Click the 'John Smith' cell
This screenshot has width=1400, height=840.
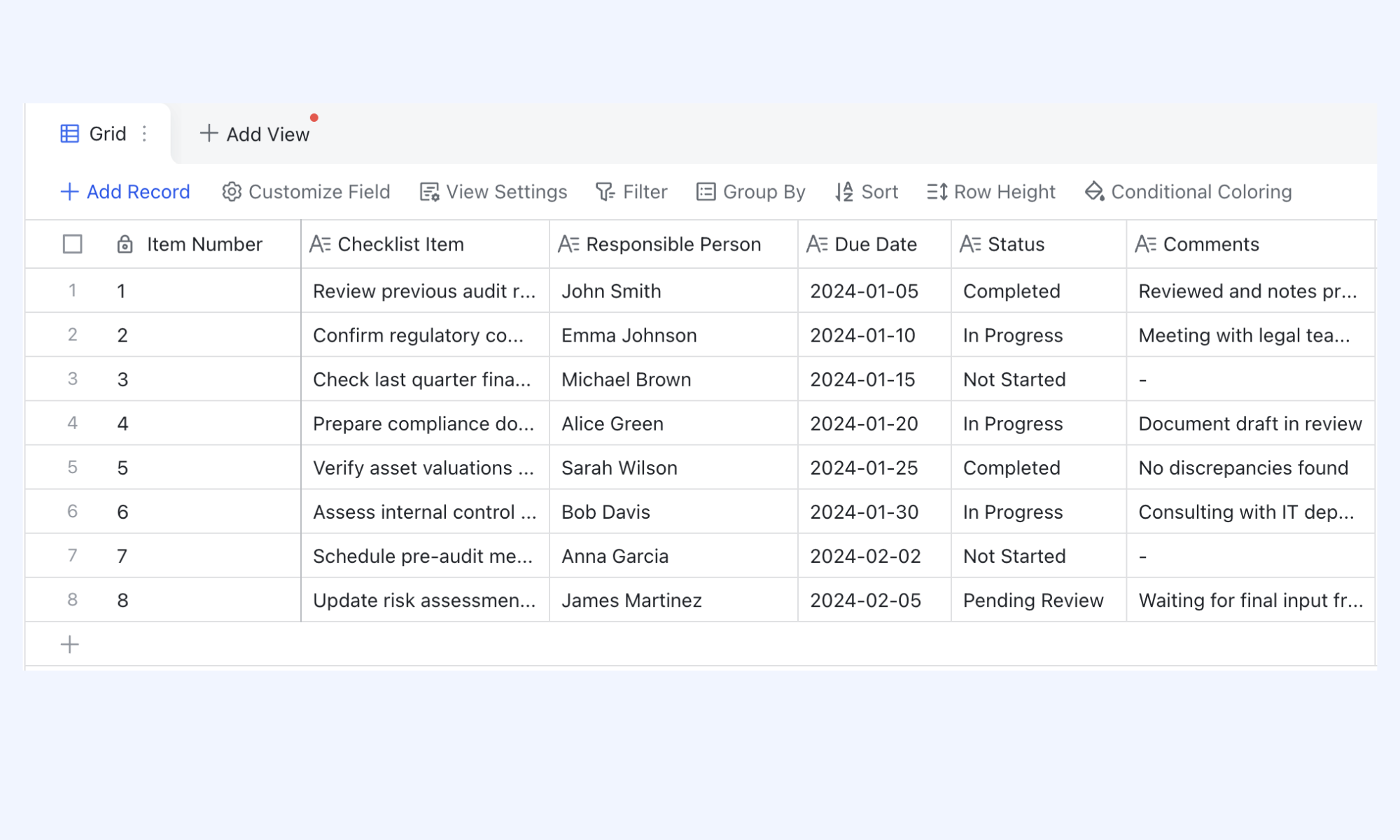[x=673, y=291]
